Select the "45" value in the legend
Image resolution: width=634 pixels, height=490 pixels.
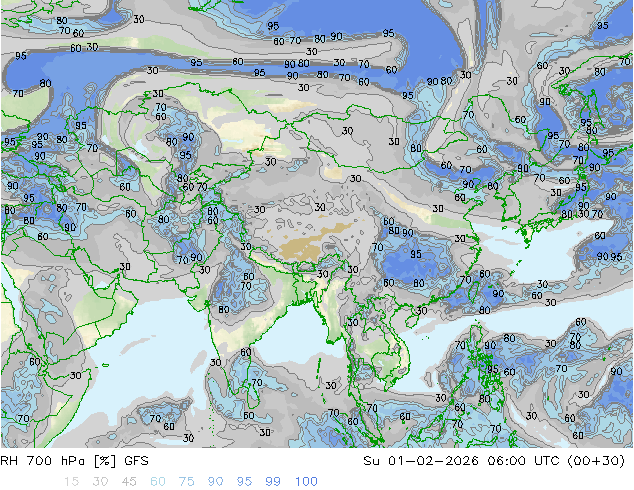(129, 482)
